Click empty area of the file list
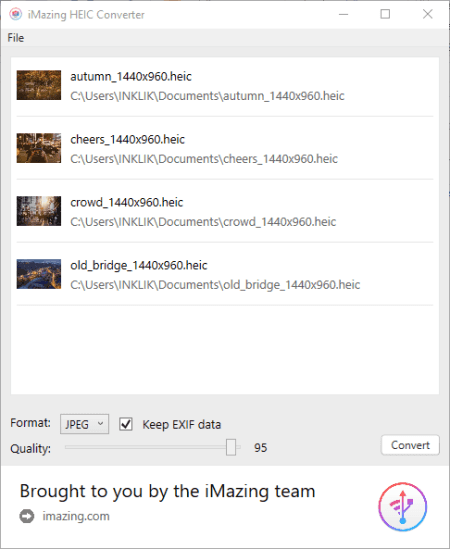The height and width of the screenshot is (549, 450). click(x=225, y=350)
